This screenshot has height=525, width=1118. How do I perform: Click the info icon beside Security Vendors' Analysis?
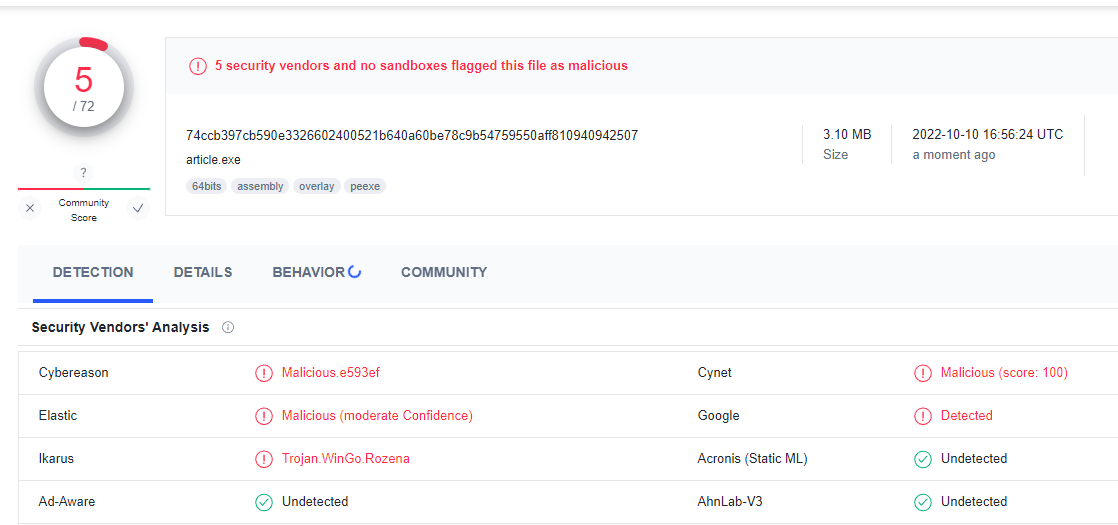(228, 327)
